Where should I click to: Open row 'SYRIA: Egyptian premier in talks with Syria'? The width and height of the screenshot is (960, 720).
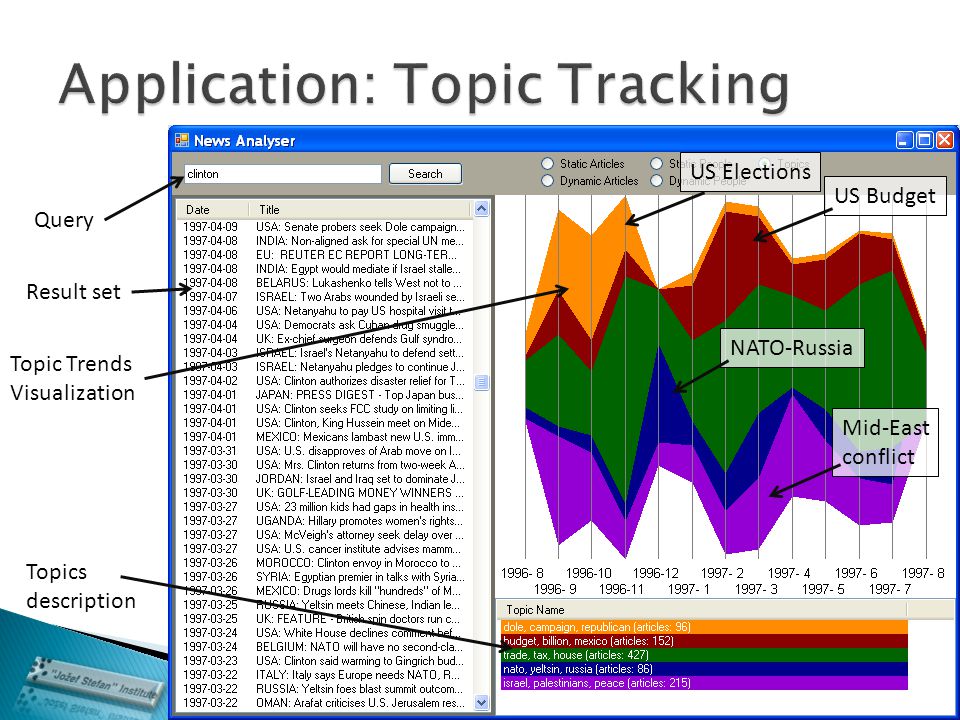click(x=324, y=577)
